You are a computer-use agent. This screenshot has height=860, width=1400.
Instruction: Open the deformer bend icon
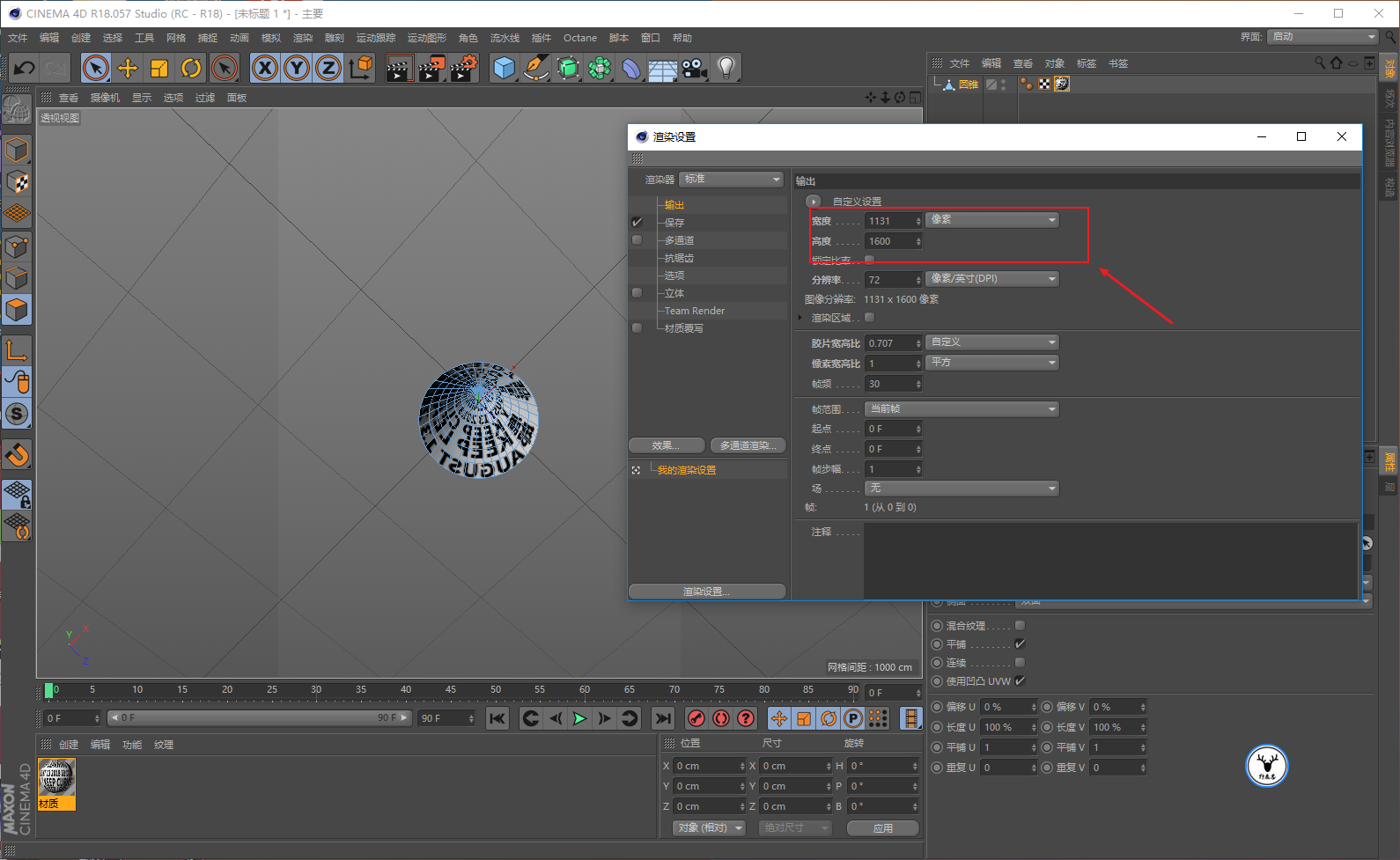coord(631,68)
